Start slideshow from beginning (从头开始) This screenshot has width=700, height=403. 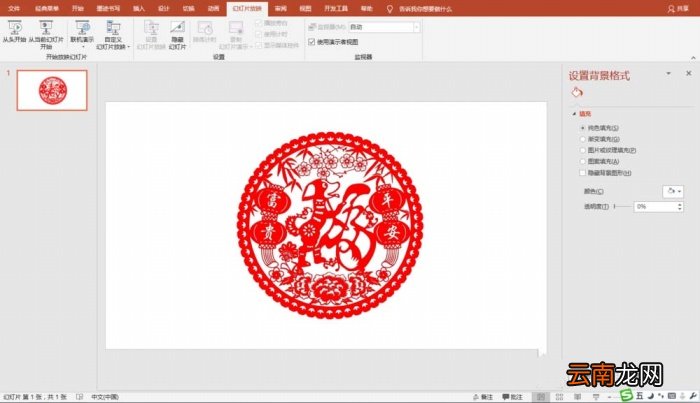14,32
